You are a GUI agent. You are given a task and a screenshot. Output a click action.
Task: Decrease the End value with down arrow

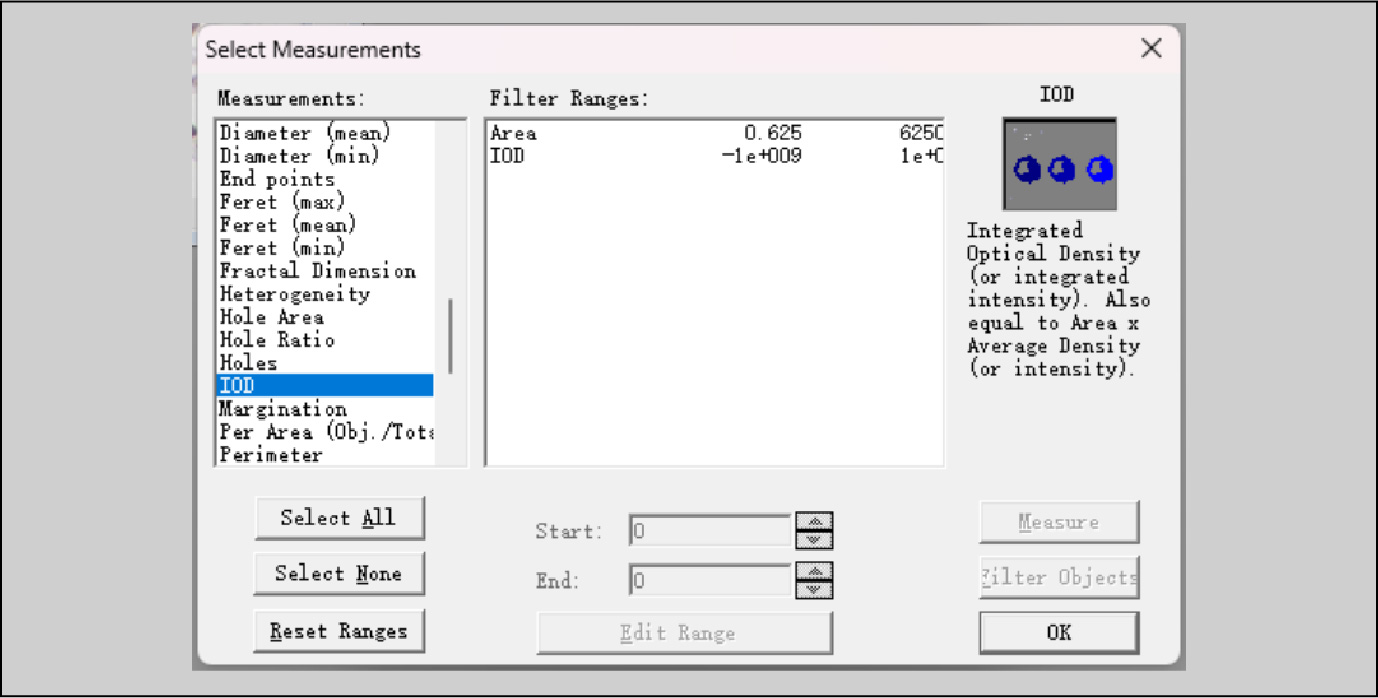[x=814, y=589]
